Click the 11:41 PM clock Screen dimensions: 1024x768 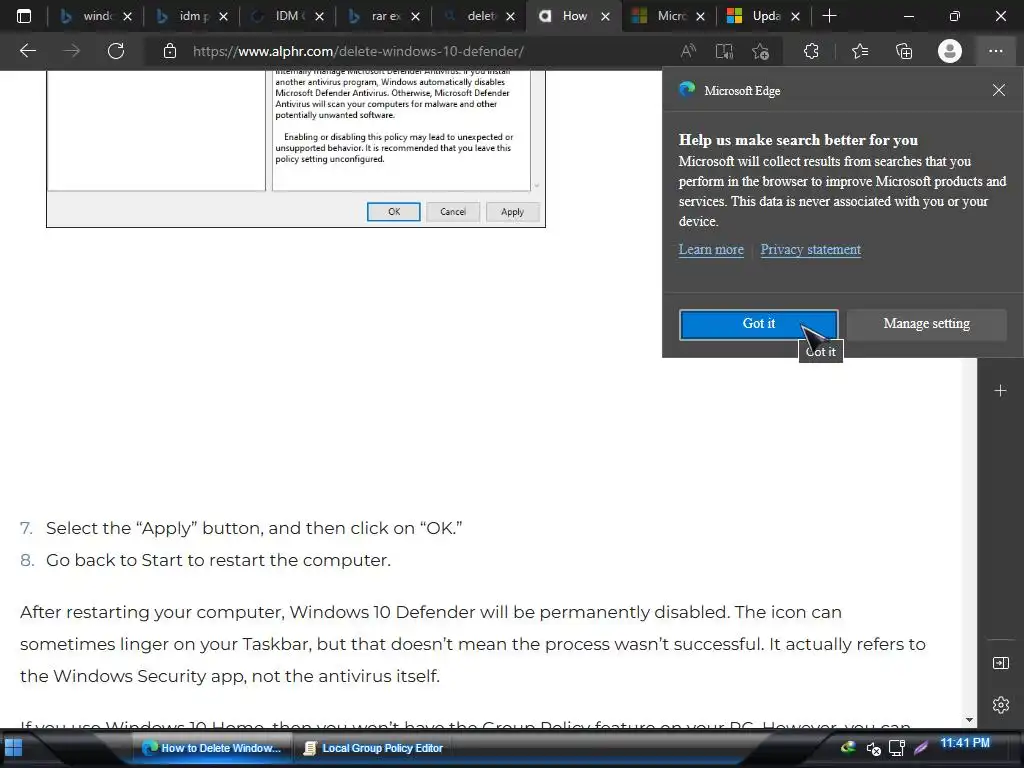tap(965, 743)
